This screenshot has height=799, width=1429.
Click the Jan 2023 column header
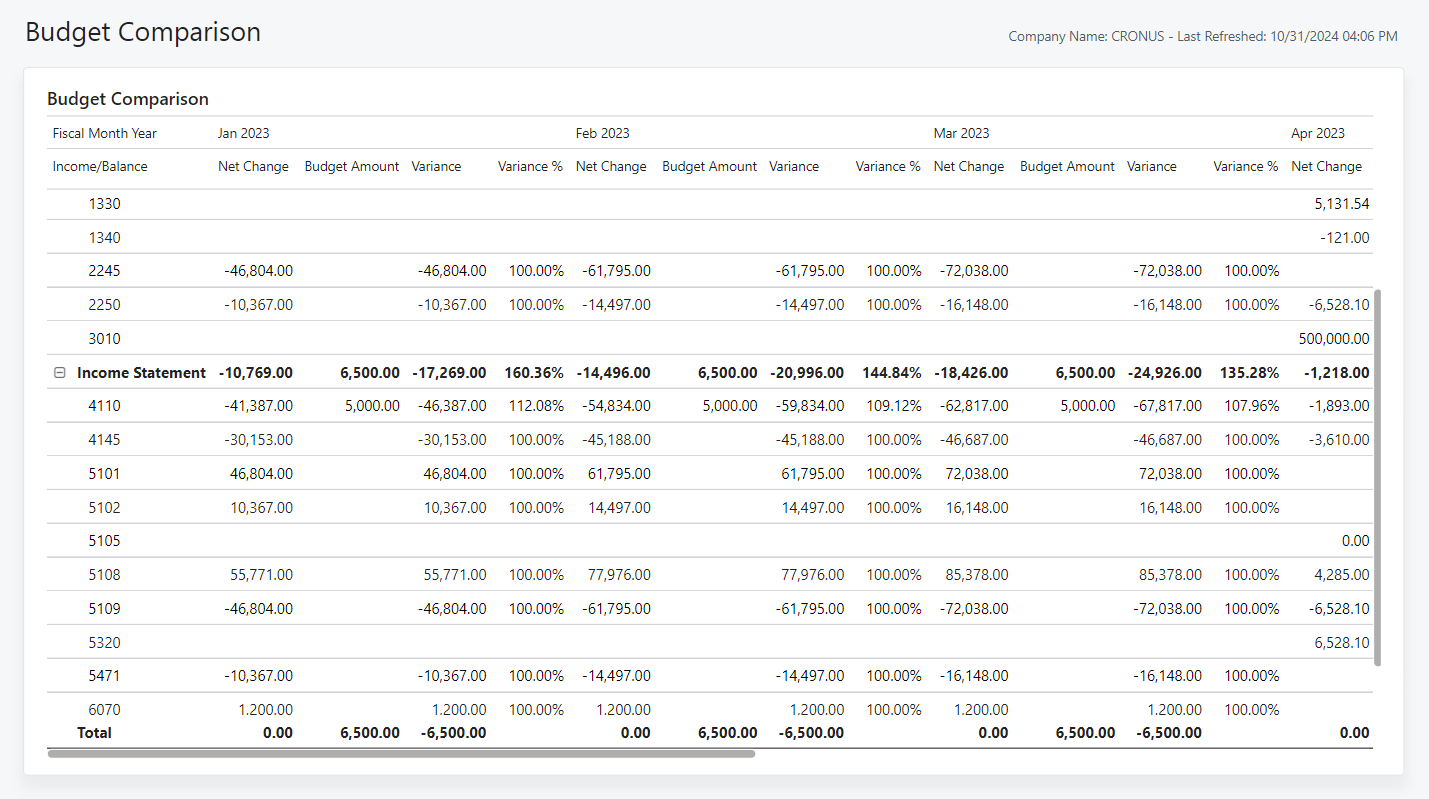[x=243, y=132]
